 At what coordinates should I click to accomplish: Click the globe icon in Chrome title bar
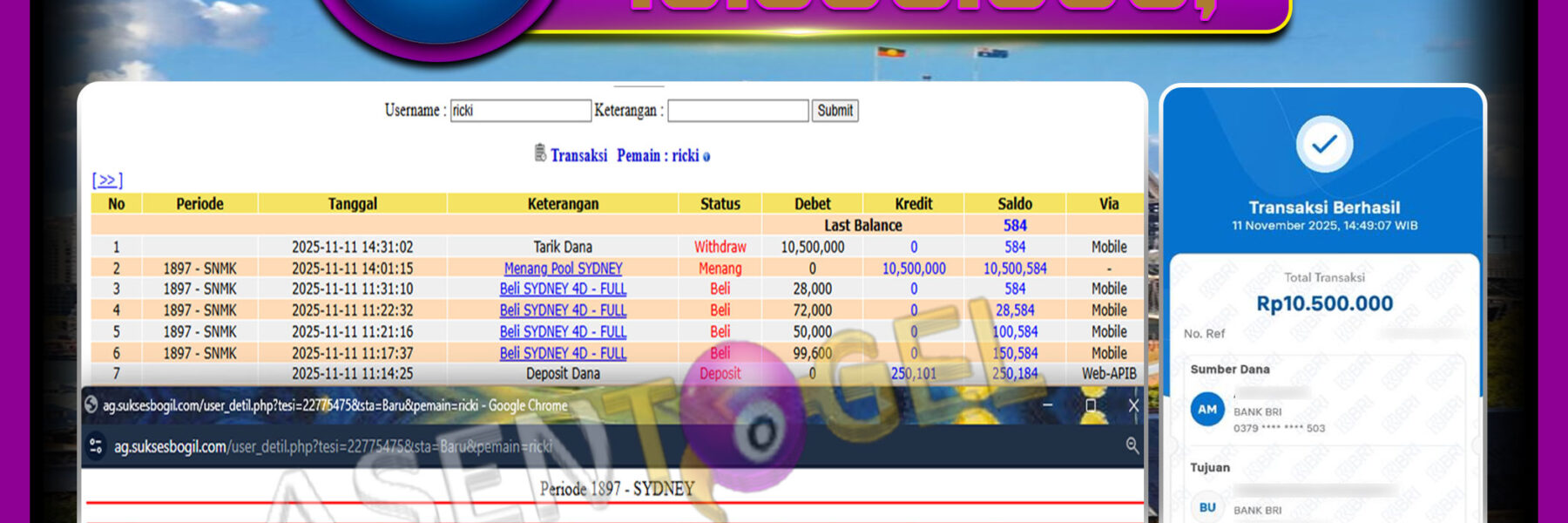point(91,404)
